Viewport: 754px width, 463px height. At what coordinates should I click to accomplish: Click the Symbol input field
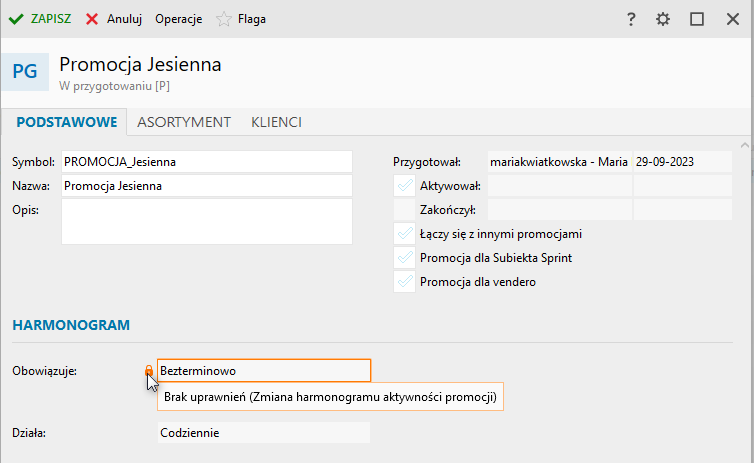click(207, 161)
